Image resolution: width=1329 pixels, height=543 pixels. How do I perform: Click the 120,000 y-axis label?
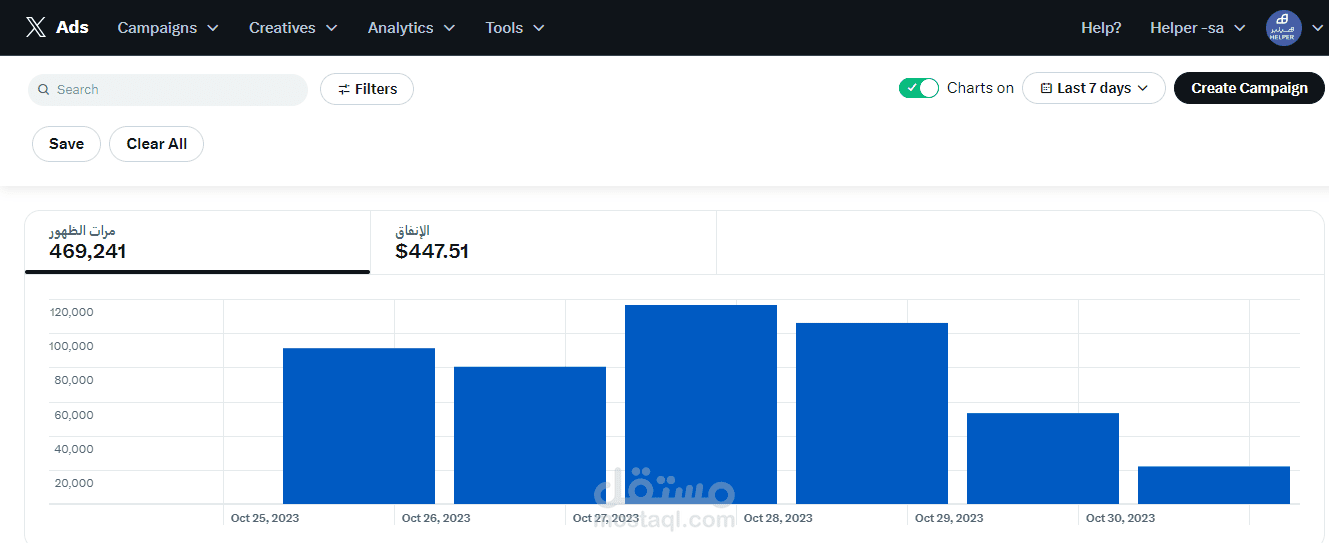(x=71, y=312)
